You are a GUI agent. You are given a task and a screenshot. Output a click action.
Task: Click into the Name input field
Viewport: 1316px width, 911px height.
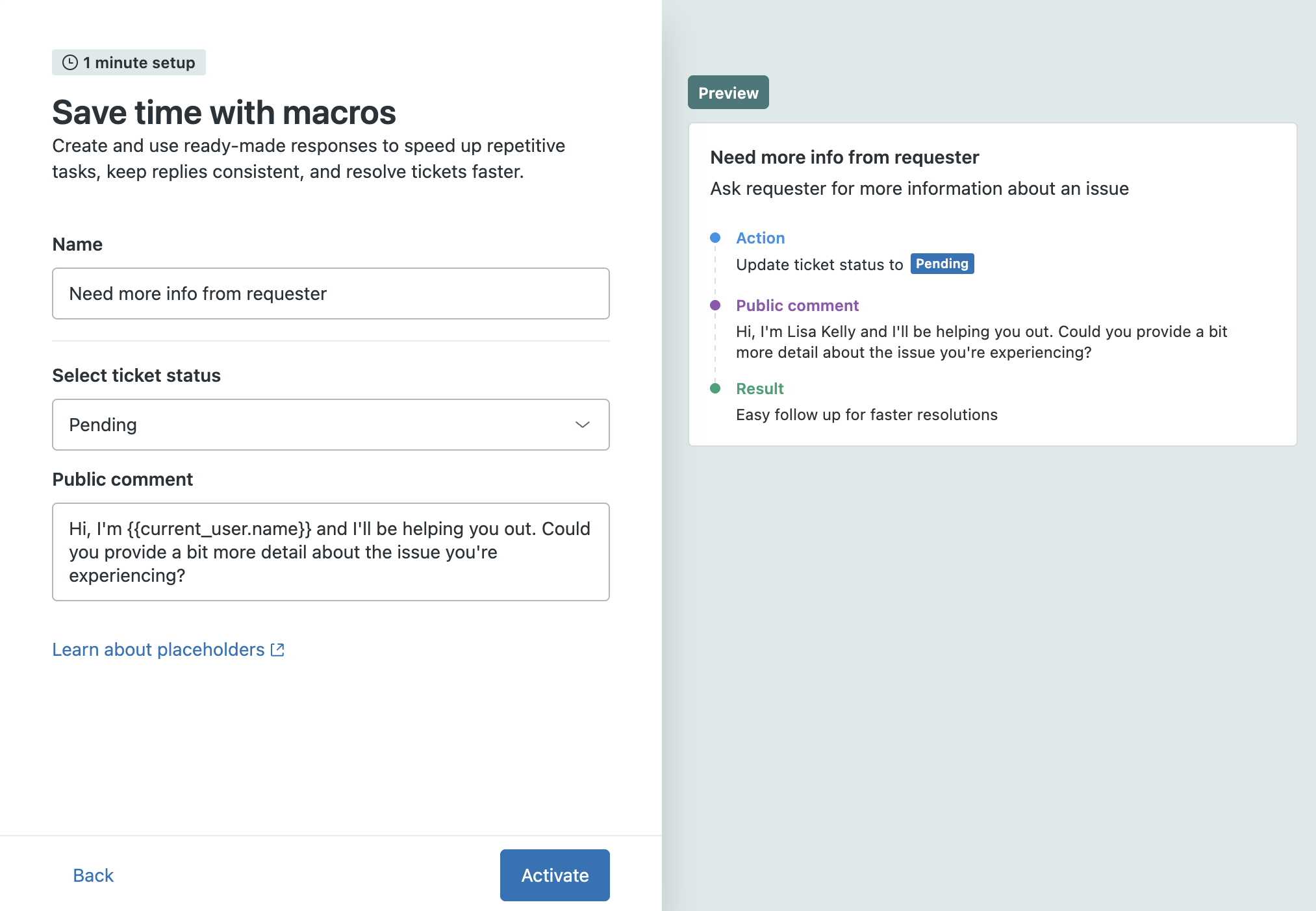coord(330,293)
